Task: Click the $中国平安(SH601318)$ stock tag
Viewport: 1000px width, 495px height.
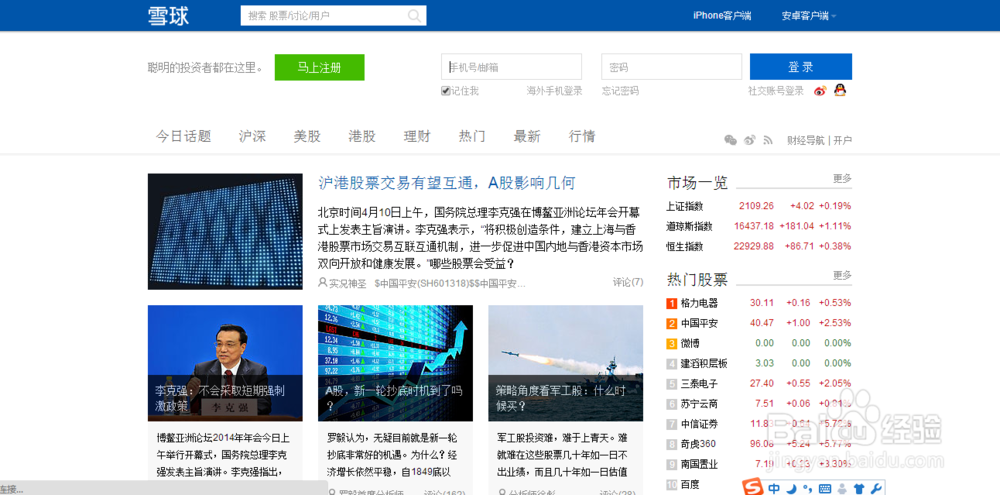Action: pyautogui.click(x=423, y=283)
